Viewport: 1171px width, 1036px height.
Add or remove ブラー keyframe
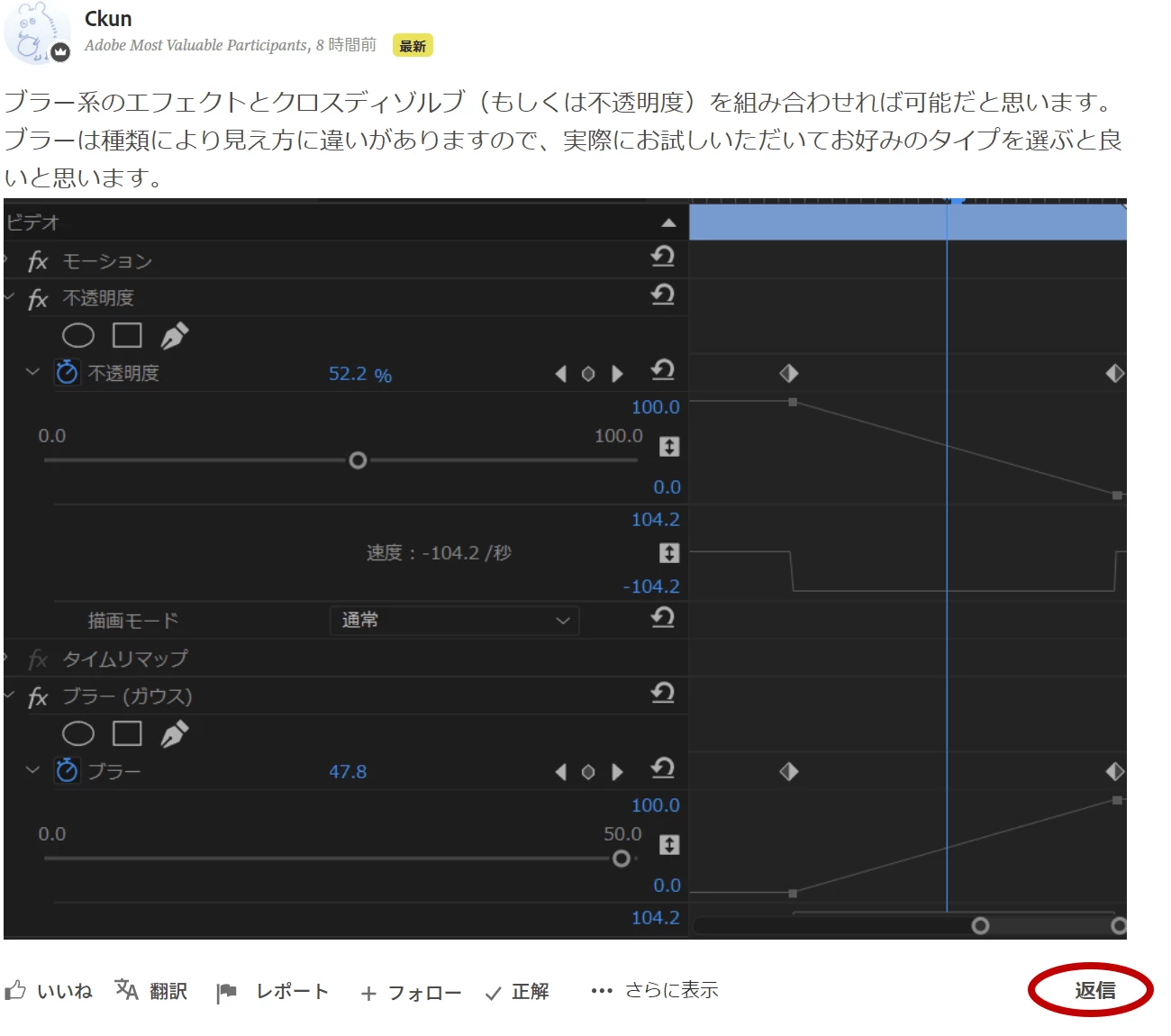click(x=588, y=772)
